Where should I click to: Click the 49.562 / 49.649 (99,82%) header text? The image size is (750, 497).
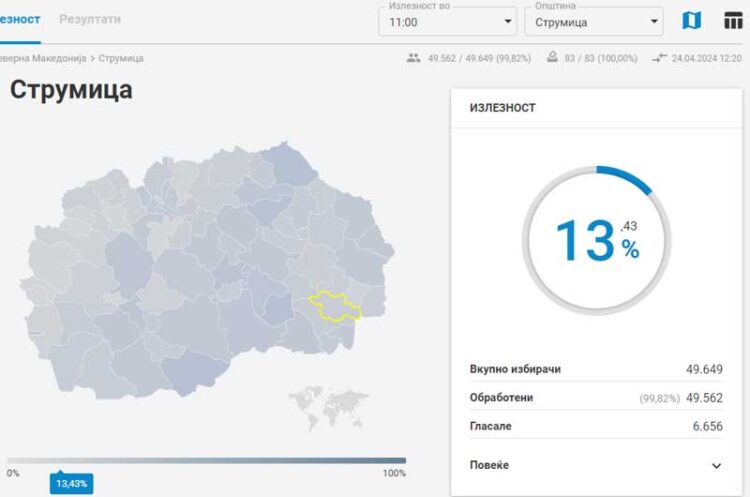click(479, 58)
